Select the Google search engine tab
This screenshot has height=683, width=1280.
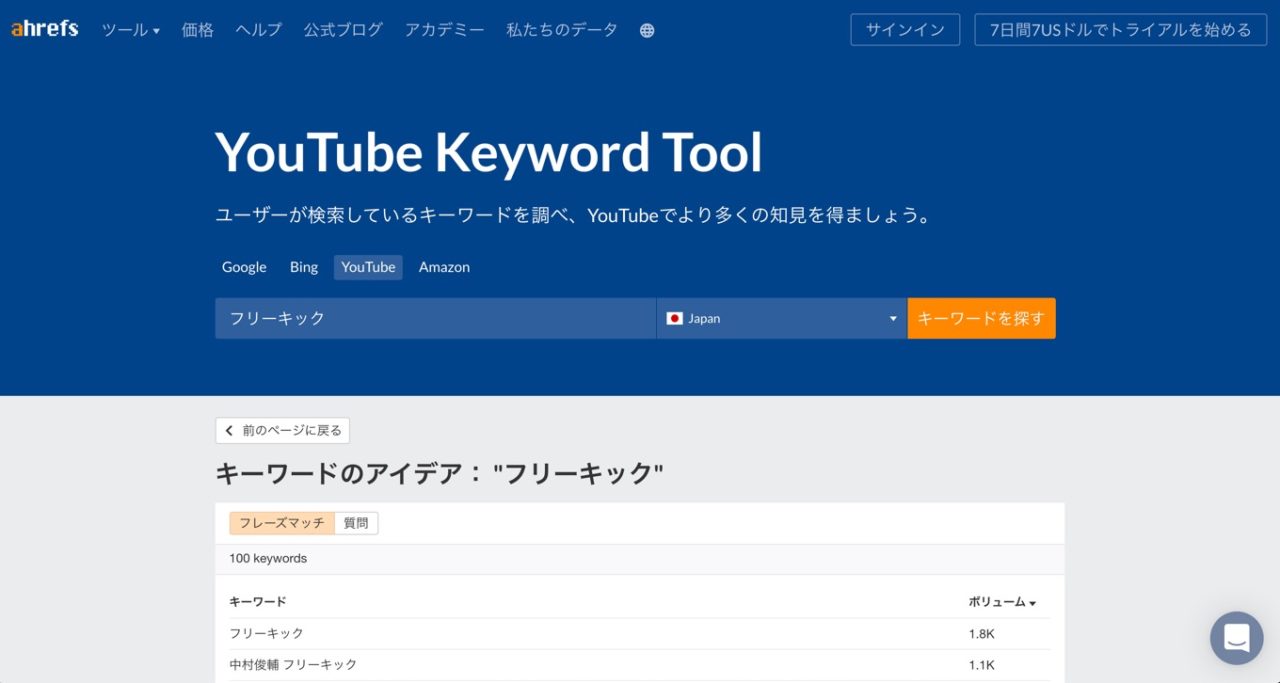(x=243, y=267)
